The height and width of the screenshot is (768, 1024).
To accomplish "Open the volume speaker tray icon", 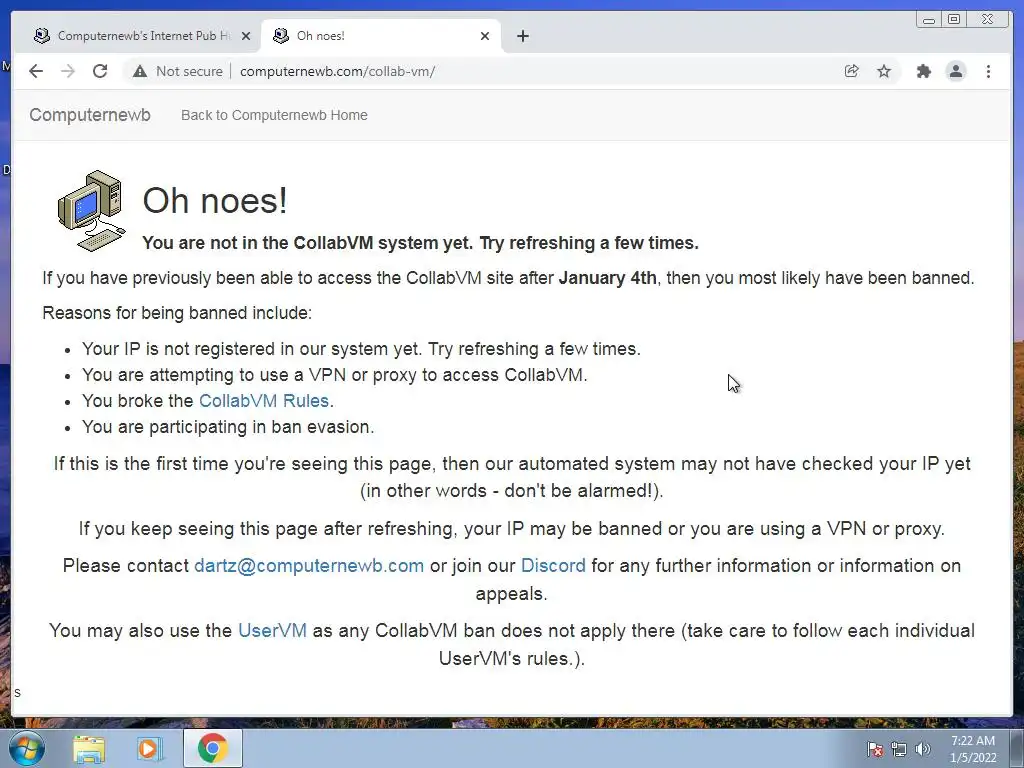I will [923, 749].
